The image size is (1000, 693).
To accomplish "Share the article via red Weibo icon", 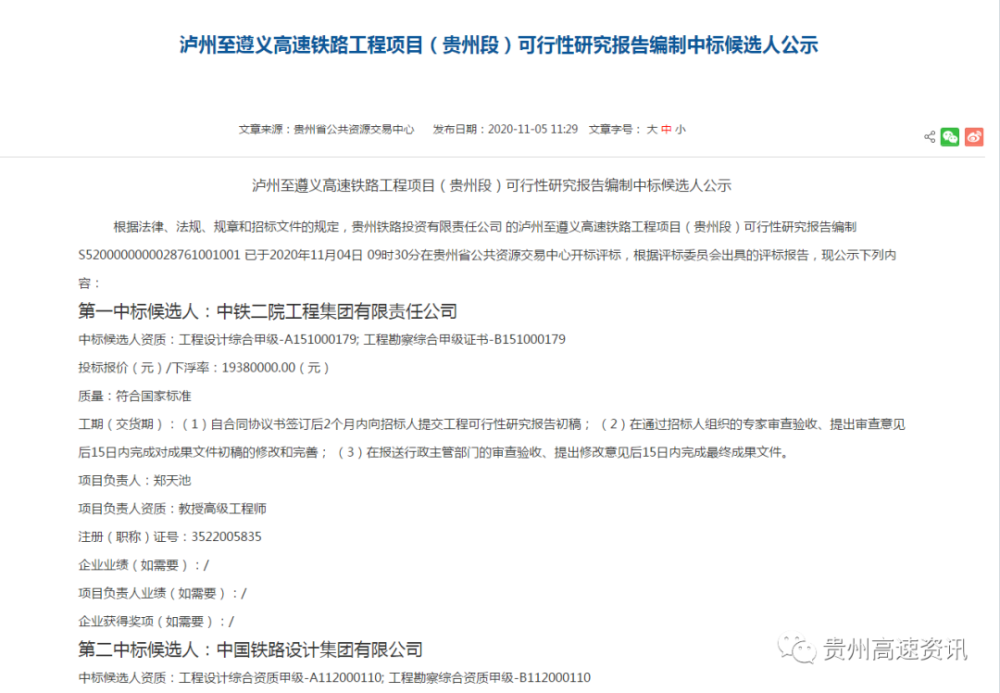I will click(x=974, y=137).
